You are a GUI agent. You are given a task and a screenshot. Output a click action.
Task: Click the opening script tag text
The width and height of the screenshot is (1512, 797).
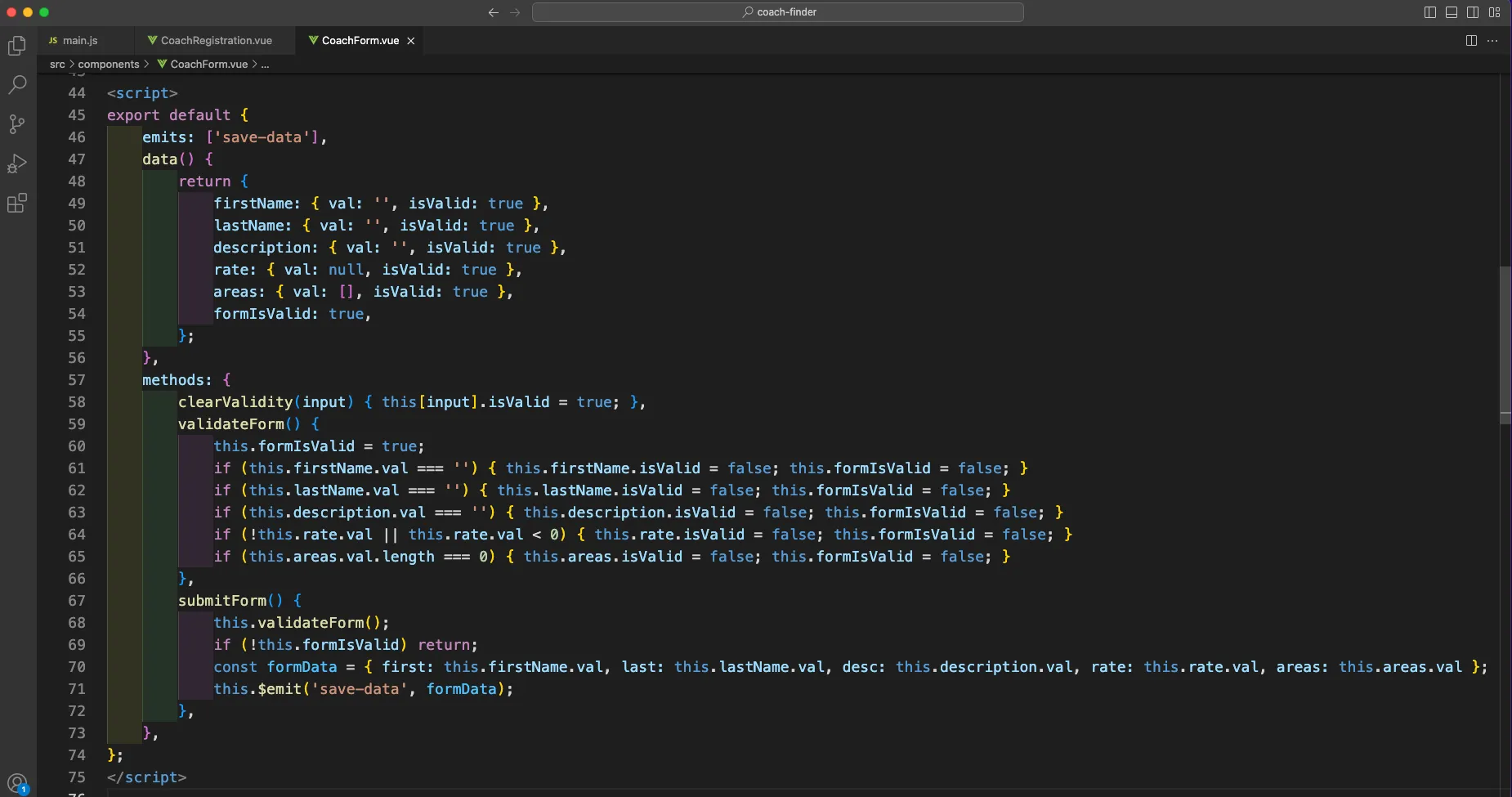coord(142,93)
